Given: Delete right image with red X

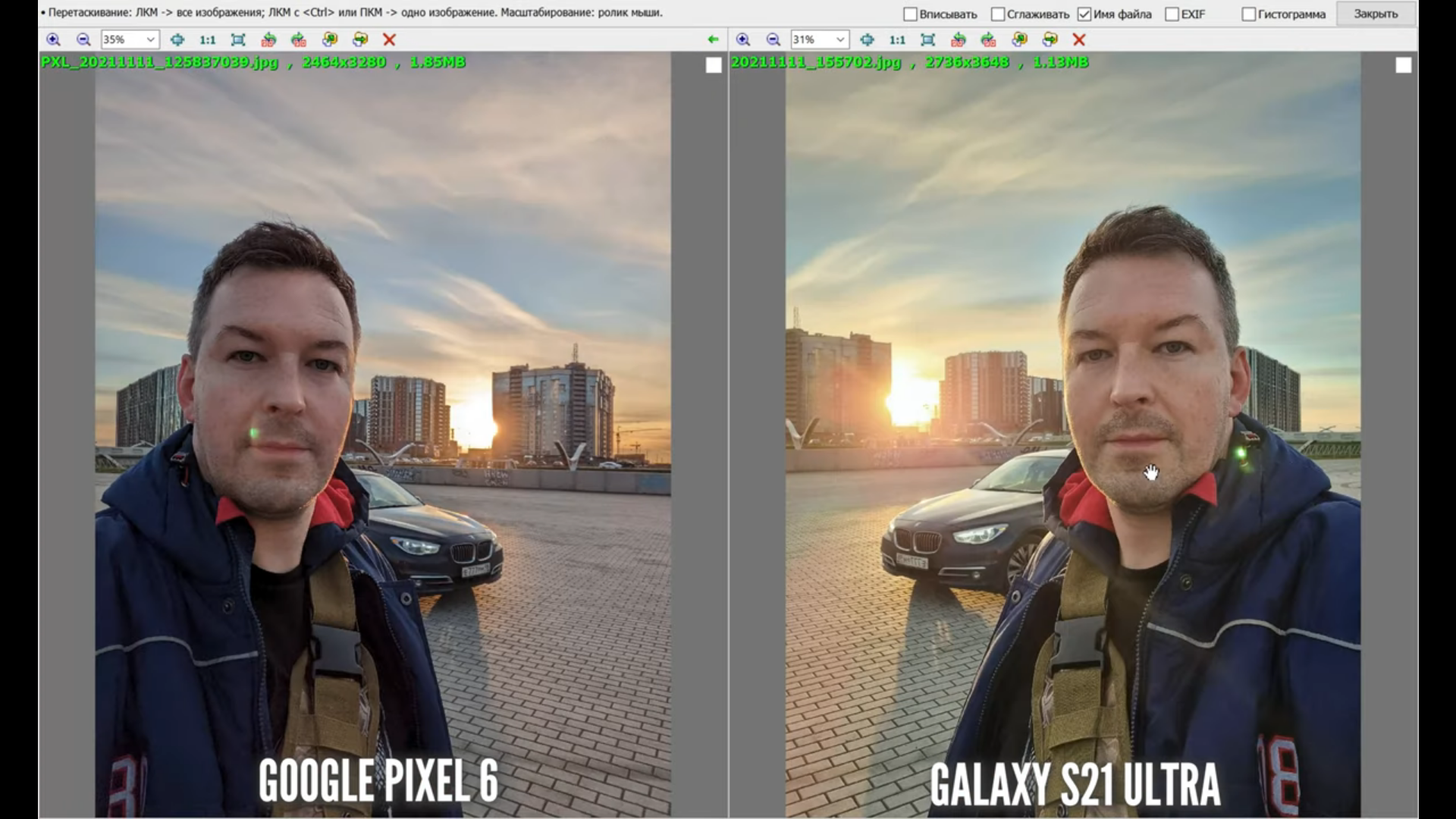Looking at the screenshot, I should click(1079, 39).
